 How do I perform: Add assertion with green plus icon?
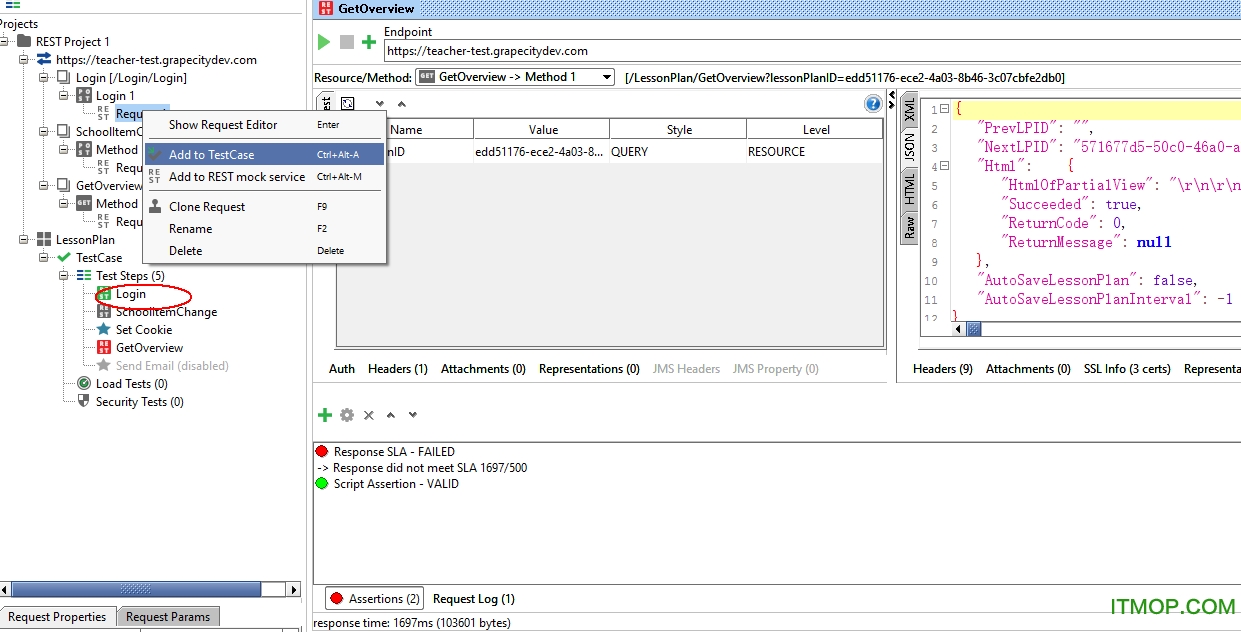(324, 415)
